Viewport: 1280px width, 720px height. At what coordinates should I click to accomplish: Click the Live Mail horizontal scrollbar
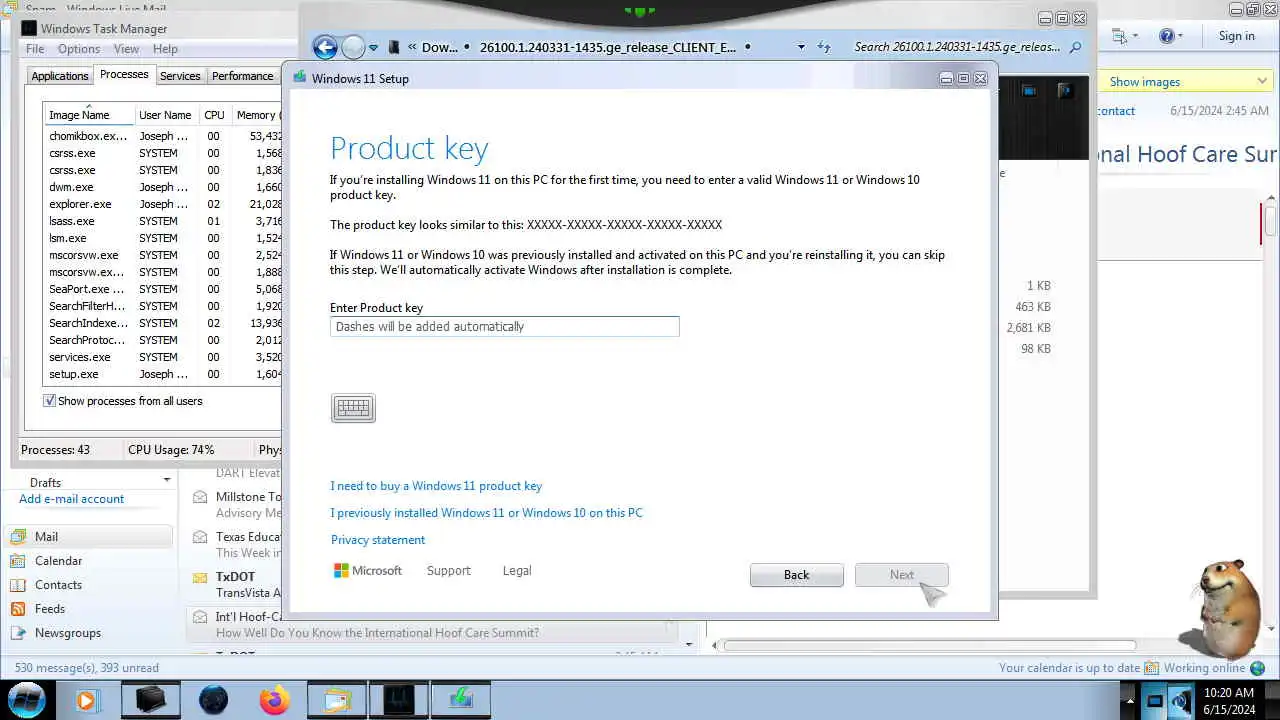click(930, 645)
